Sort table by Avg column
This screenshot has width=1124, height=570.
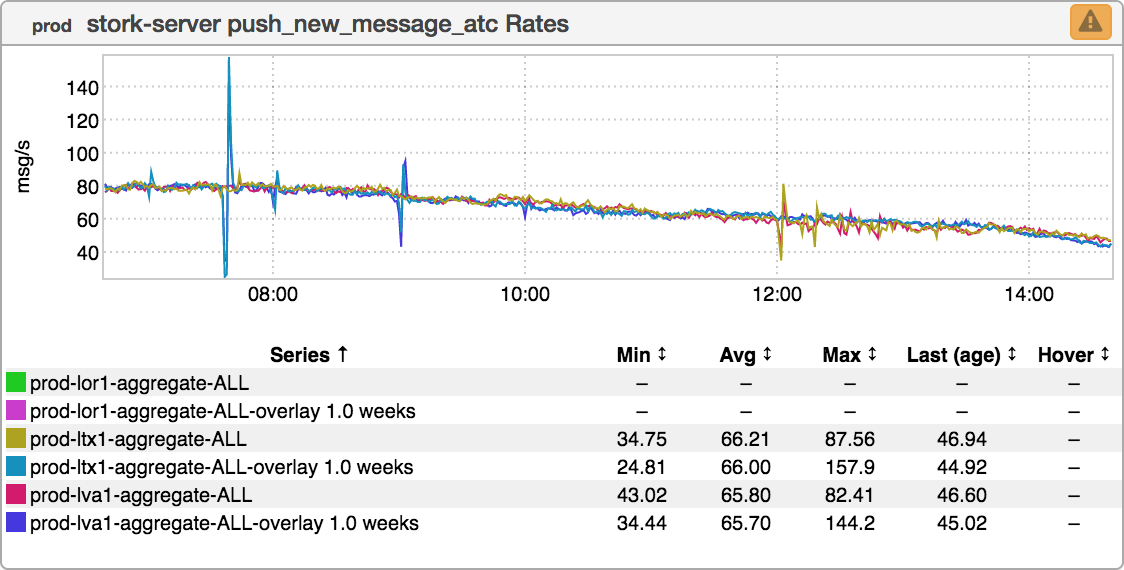point(745,355)
